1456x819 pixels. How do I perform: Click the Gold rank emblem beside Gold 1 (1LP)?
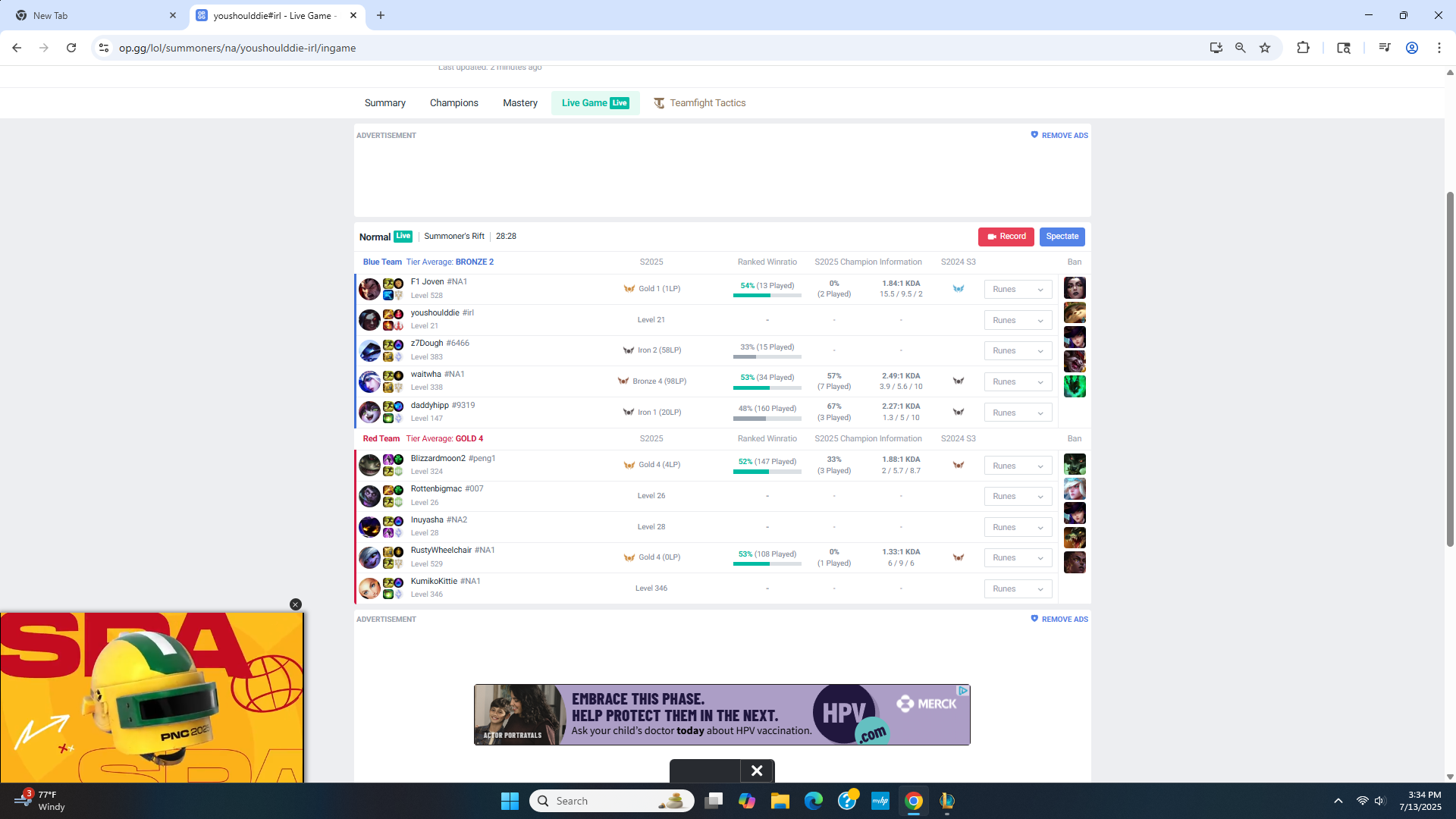pyautogui.click(x=629, y=289)
